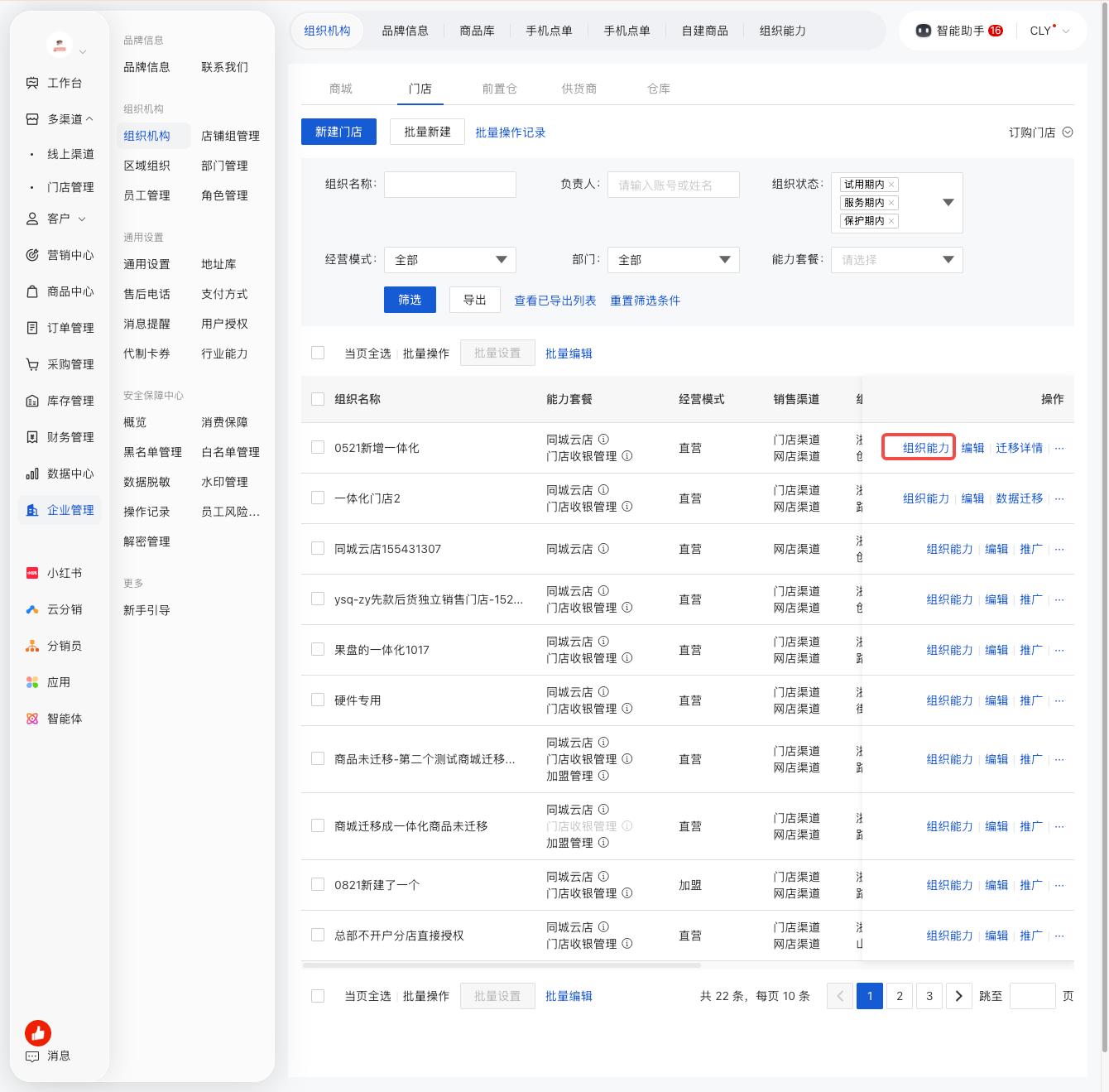Select 企业管理 building icon
Screen dimensions: 1109x1092
[x=32, y=510]
